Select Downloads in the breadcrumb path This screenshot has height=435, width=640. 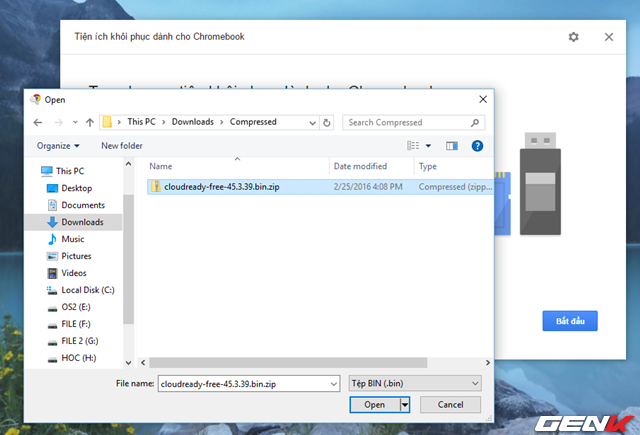click(193, 122)
